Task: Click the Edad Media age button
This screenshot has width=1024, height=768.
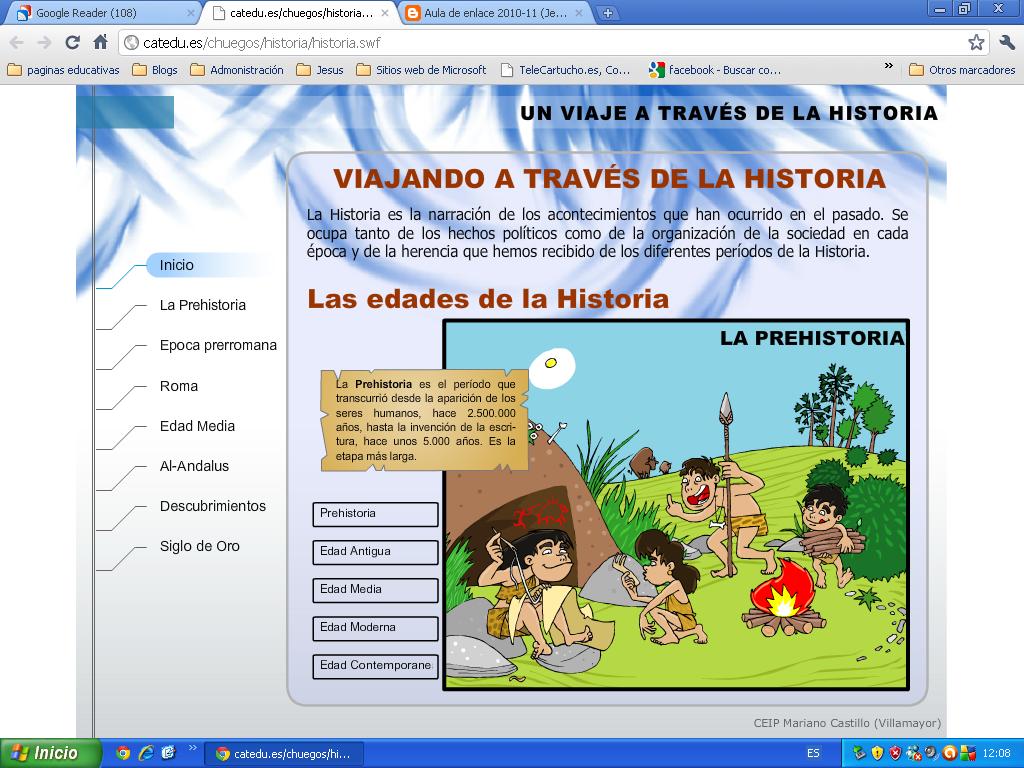Action: 376,590
